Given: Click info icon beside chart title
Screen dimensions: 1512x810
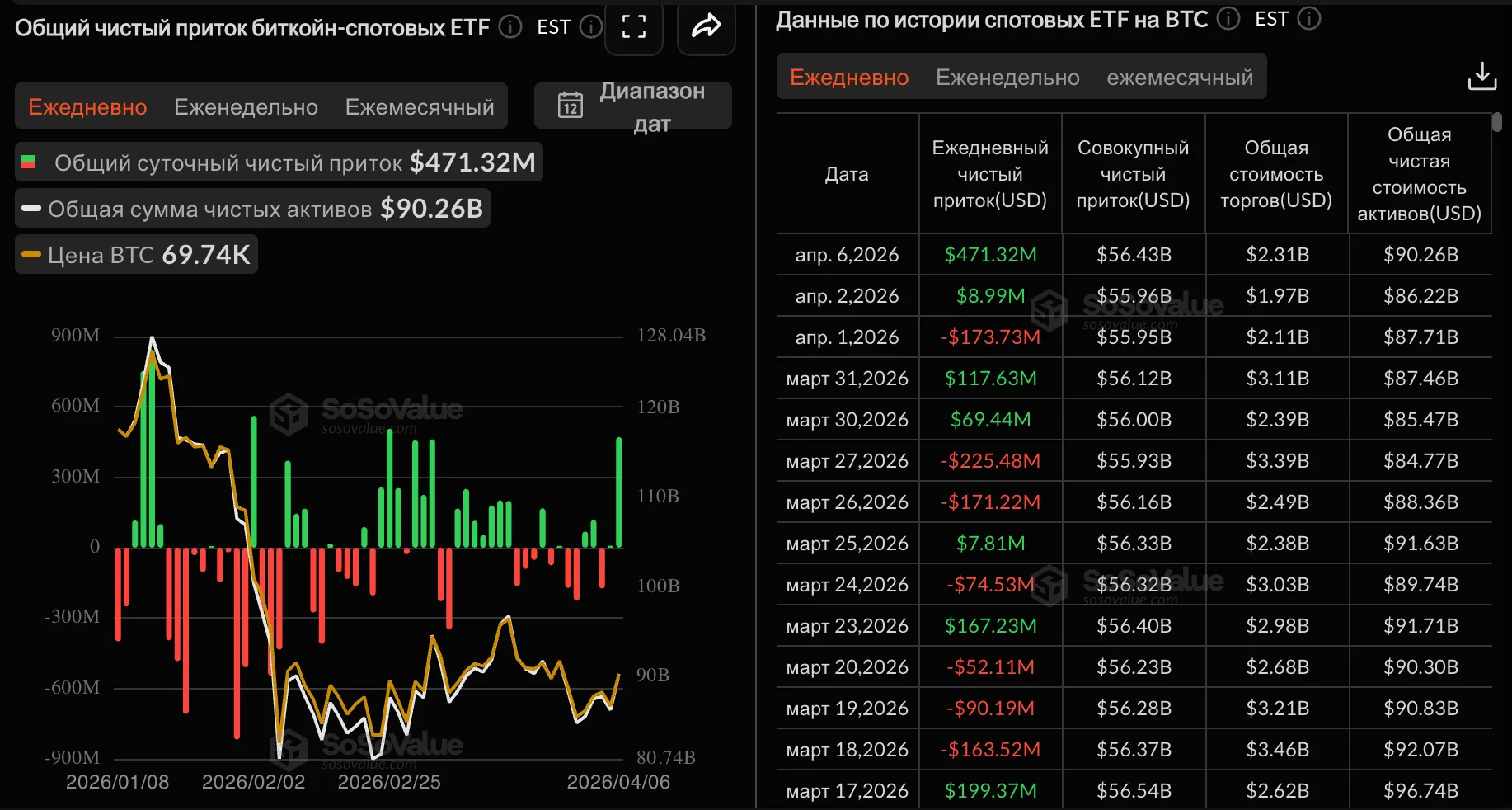Looking at the screenshot, I should (511, 27).
